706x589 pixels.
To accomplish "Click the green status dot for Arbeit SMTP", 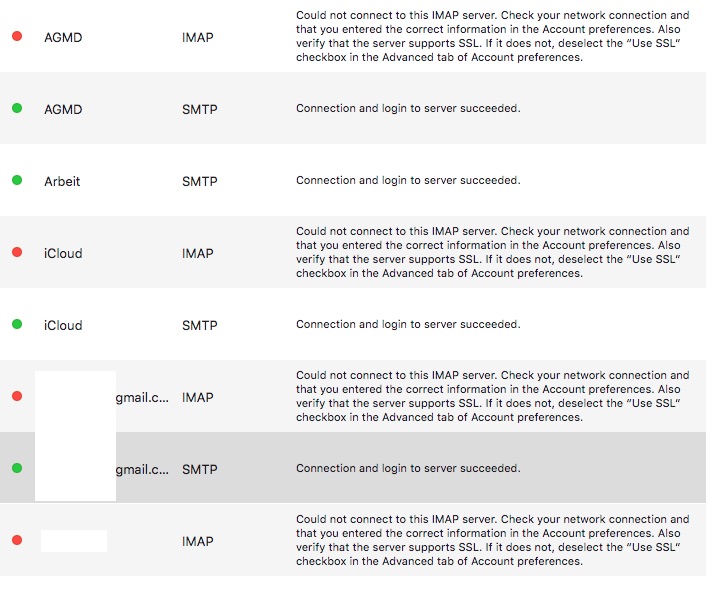I will 17,180.
